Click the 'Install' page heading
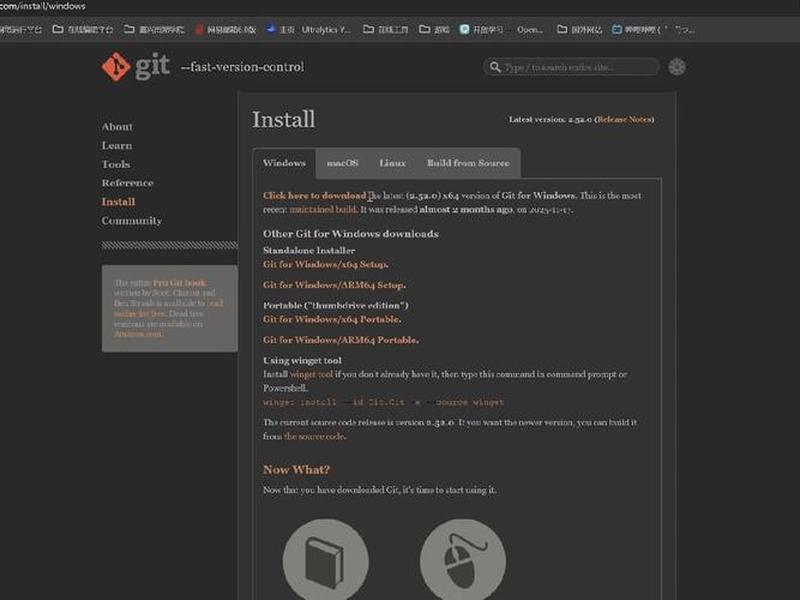 284,119
